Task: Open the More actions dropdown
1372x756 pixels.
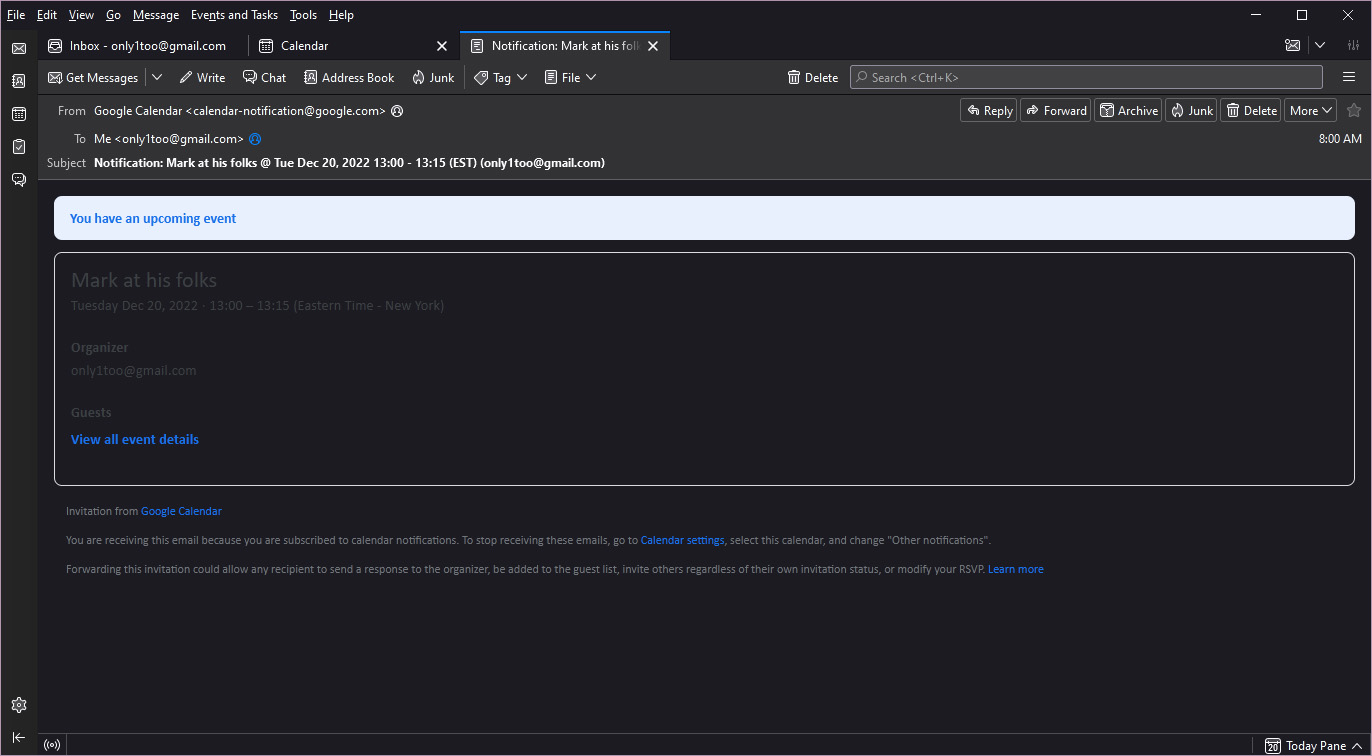Action: click(x=1310, y=111)
